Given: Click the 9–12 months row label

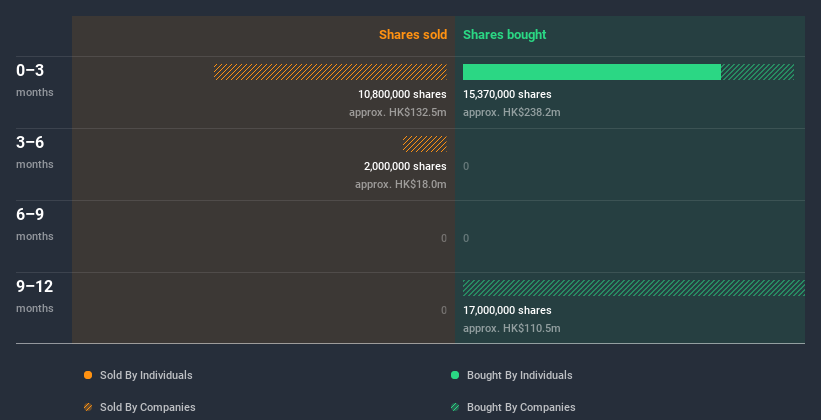Looking at the screenshot, I should tap(35, 296).
